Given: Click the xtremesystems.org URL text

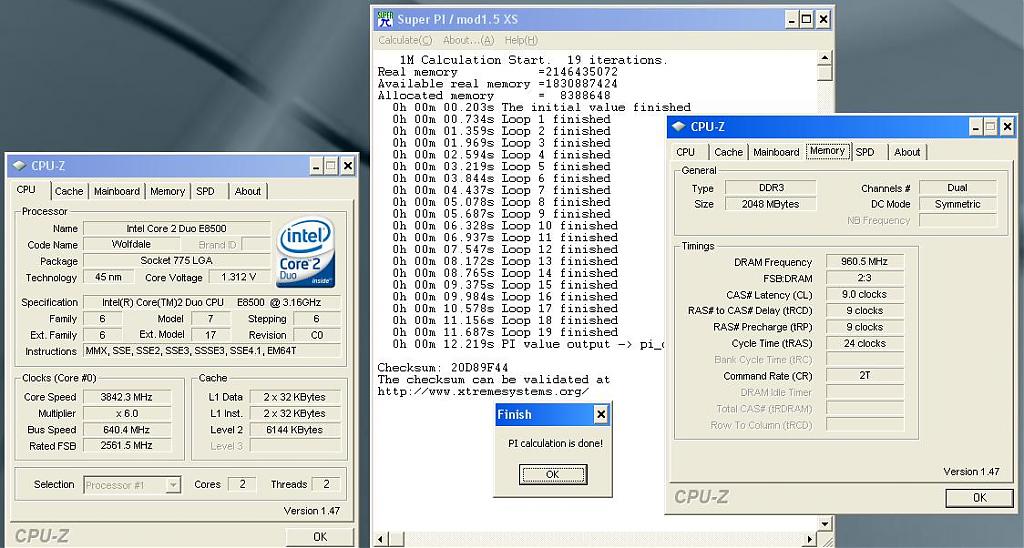Looking at the screenshot, I should 483,392.
